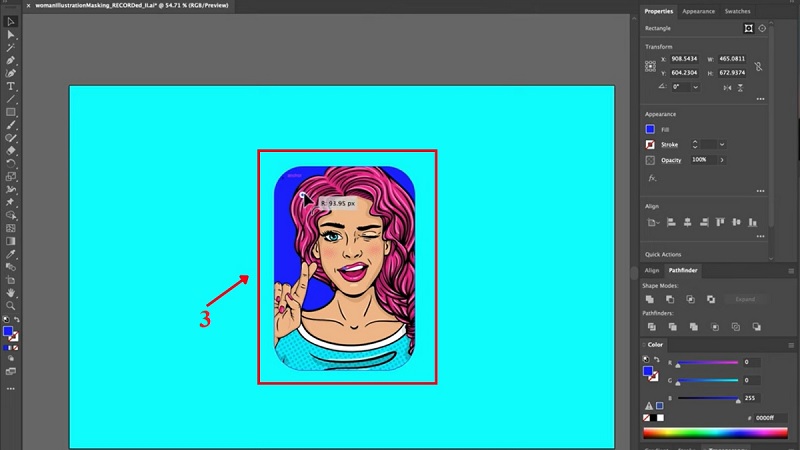The height and width of the screenshot is (450, 800).
Task: Open Pathfinder panel menu
Action: 791,271
